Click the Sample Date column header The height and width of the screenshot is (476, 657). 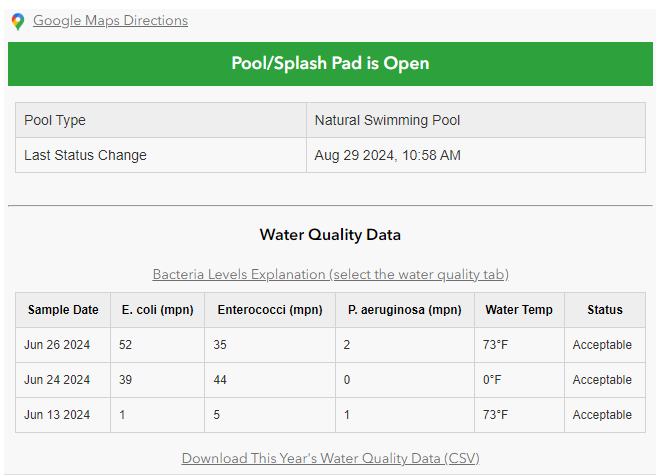[x=63, y=310]
